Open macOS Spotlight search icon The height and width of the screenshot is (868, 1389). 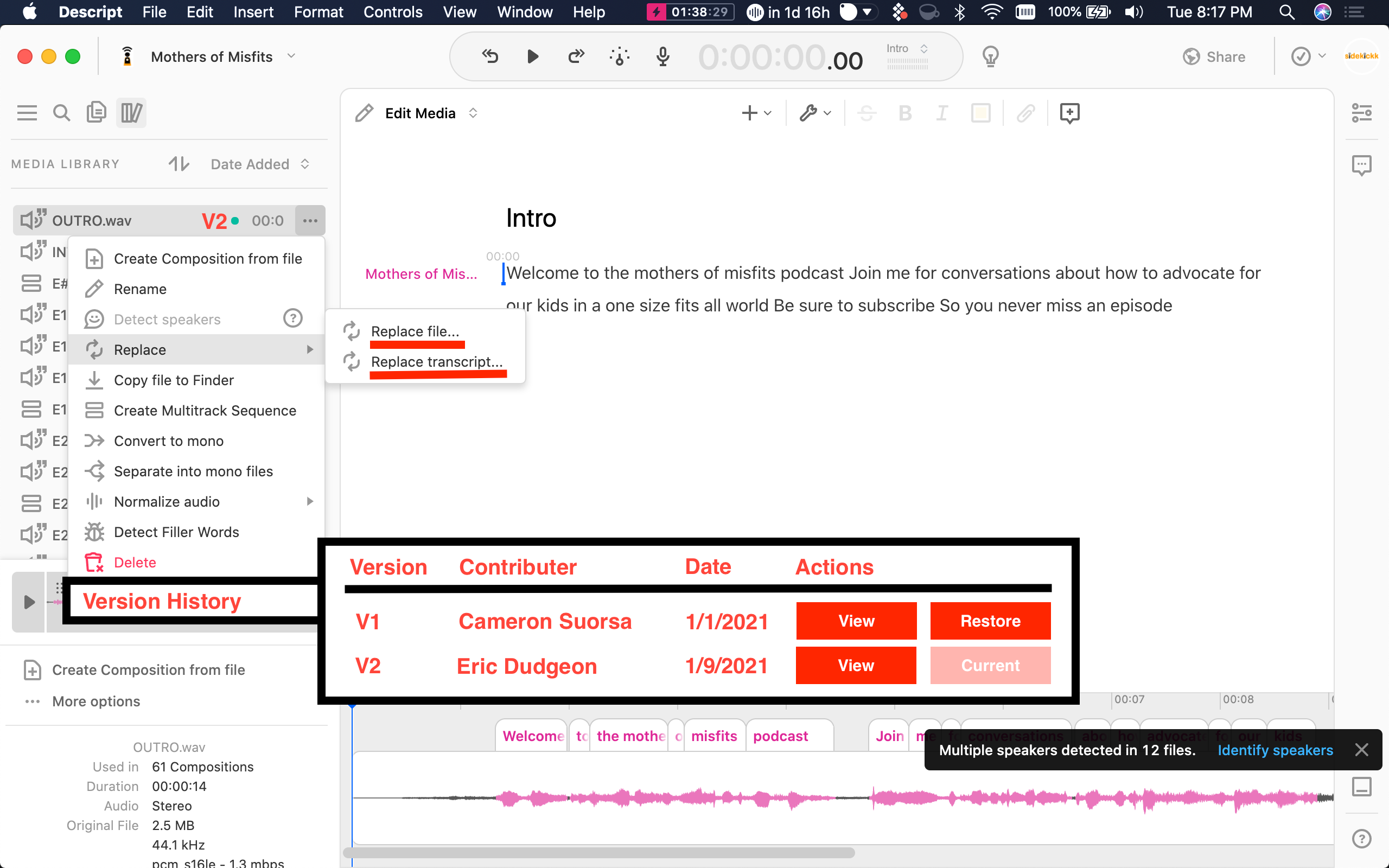tap(1286, 12)
